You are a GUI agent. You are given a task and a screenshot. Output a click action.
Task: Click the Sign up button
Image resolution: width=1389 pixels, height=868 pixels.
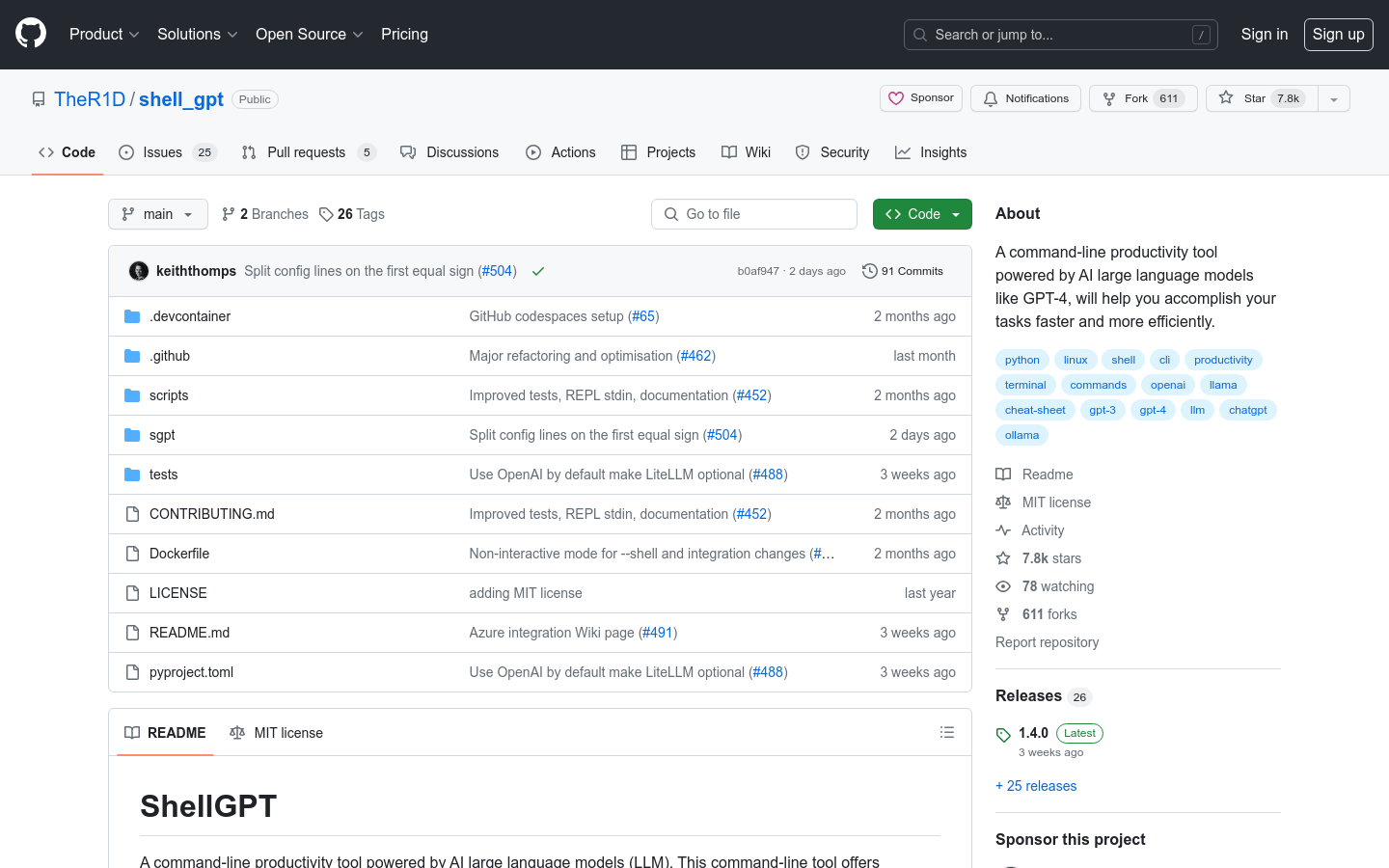point(1338,35)
